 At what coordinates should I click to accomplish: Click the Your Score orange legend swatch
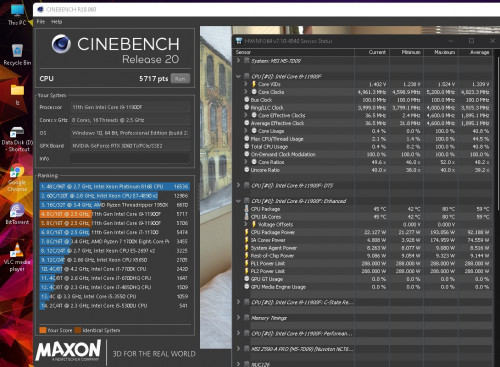tap(43, 330)
